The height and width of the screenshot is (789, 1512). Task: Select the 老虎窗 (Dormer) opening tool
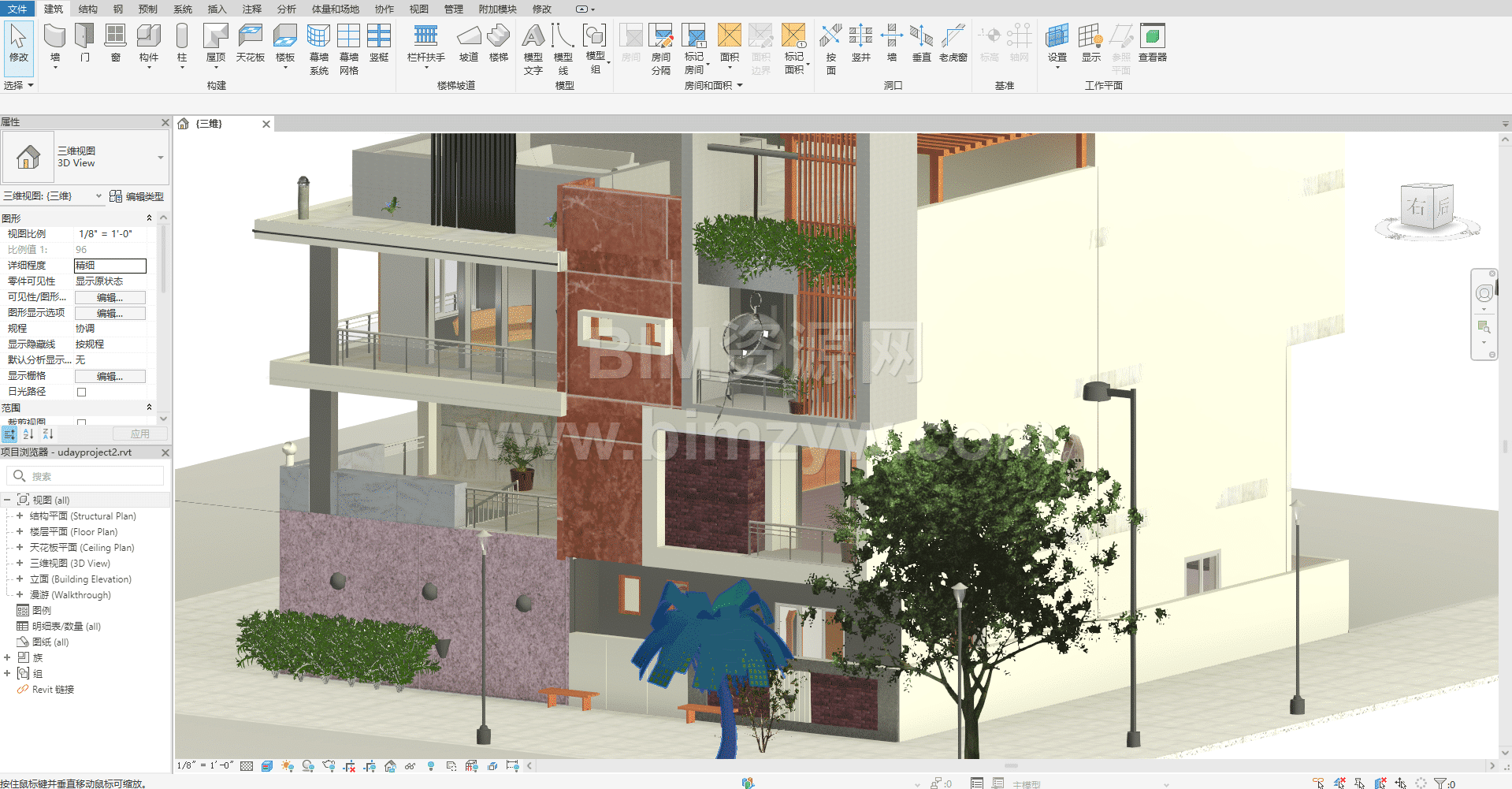click(953, 43)
